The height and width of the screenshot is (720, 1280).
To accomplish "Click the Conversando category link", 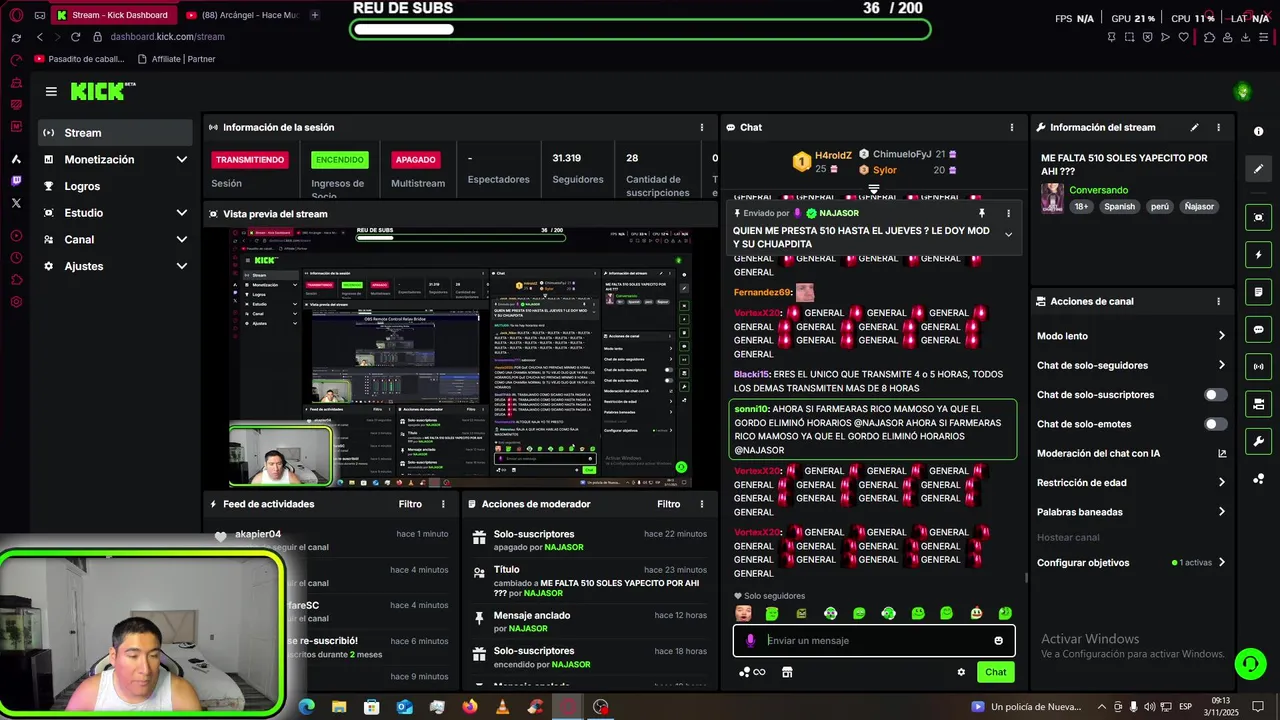I will coord(1098,190).
